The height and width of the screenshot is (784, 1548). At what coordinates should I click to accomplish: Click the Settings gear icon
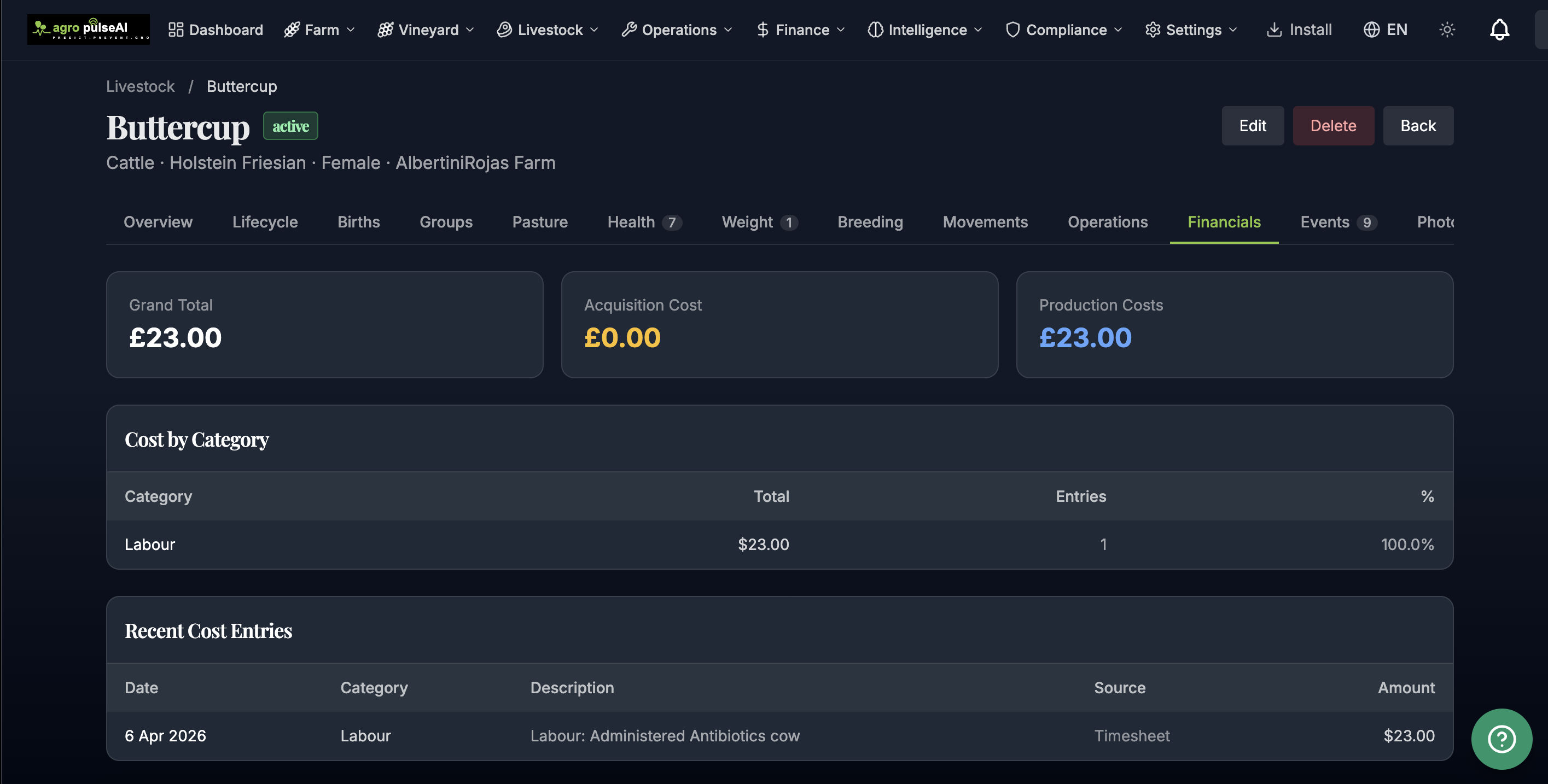click(x=1153, y=30)
